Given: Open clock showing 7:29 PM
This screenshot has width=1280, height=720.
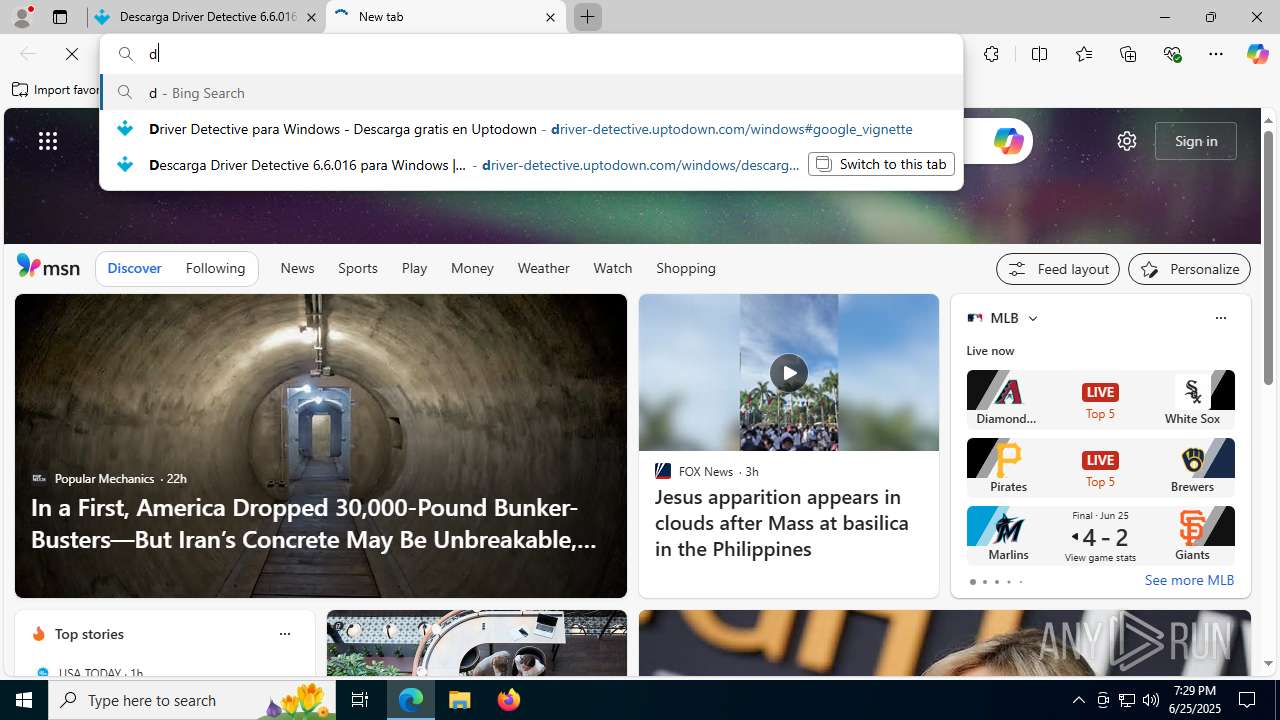Looking at the screenshot, I should 1195,700.
